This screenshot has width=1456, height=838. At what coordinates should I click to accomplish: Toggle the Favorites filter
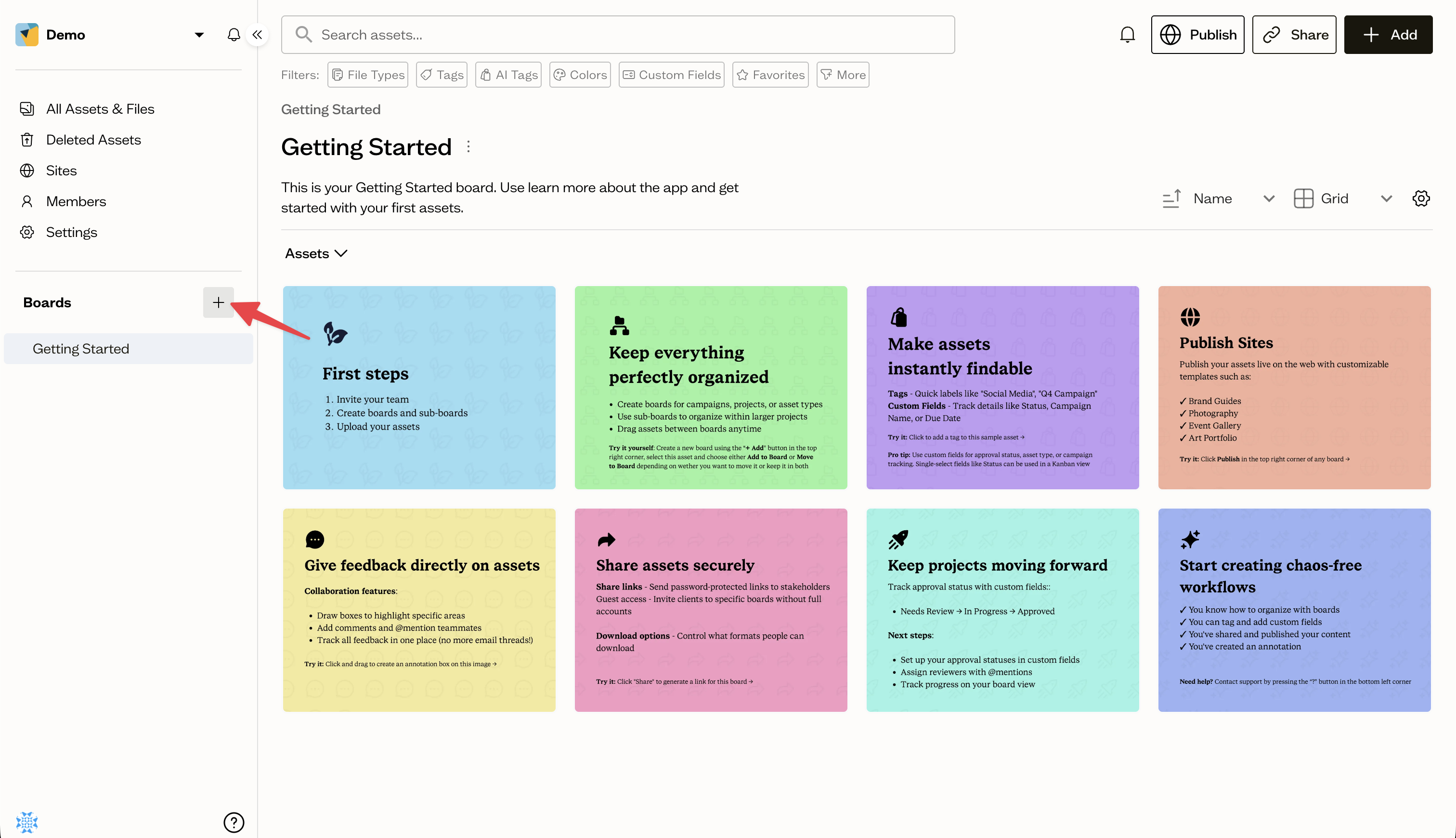[x=770, y=75]
